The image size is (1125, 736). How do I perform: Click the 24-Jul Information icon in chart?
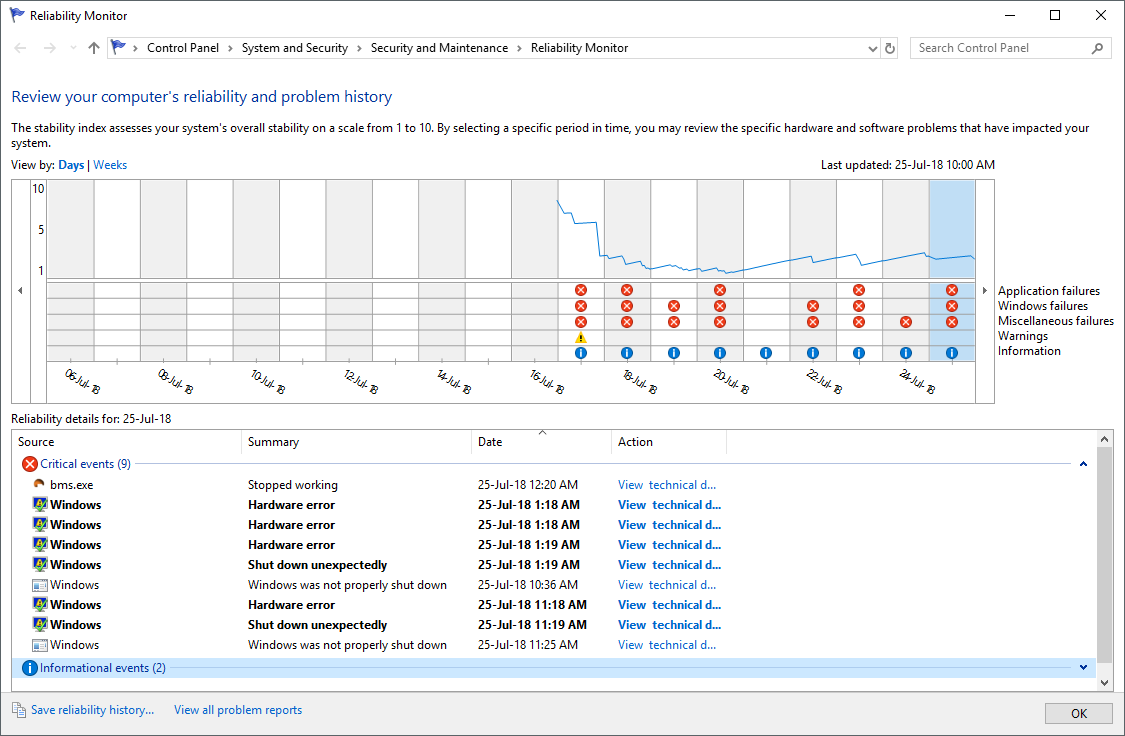(x=906, y=353)
